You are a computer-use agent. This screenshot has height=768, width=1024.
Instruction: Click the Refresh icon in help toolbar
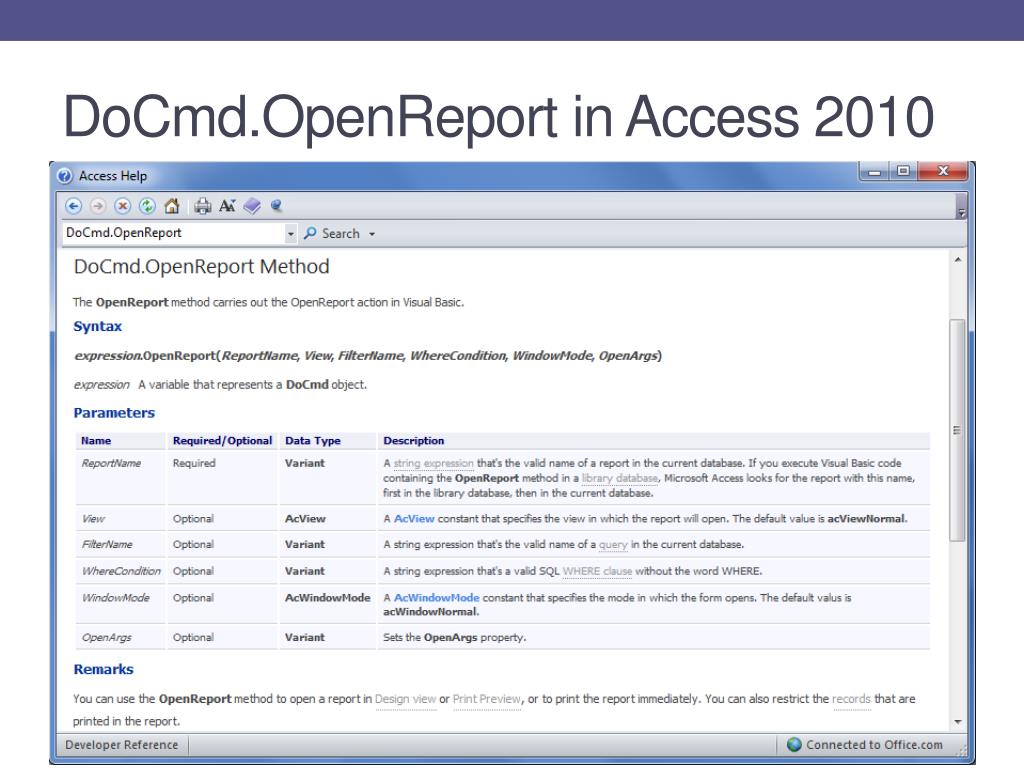147,206
